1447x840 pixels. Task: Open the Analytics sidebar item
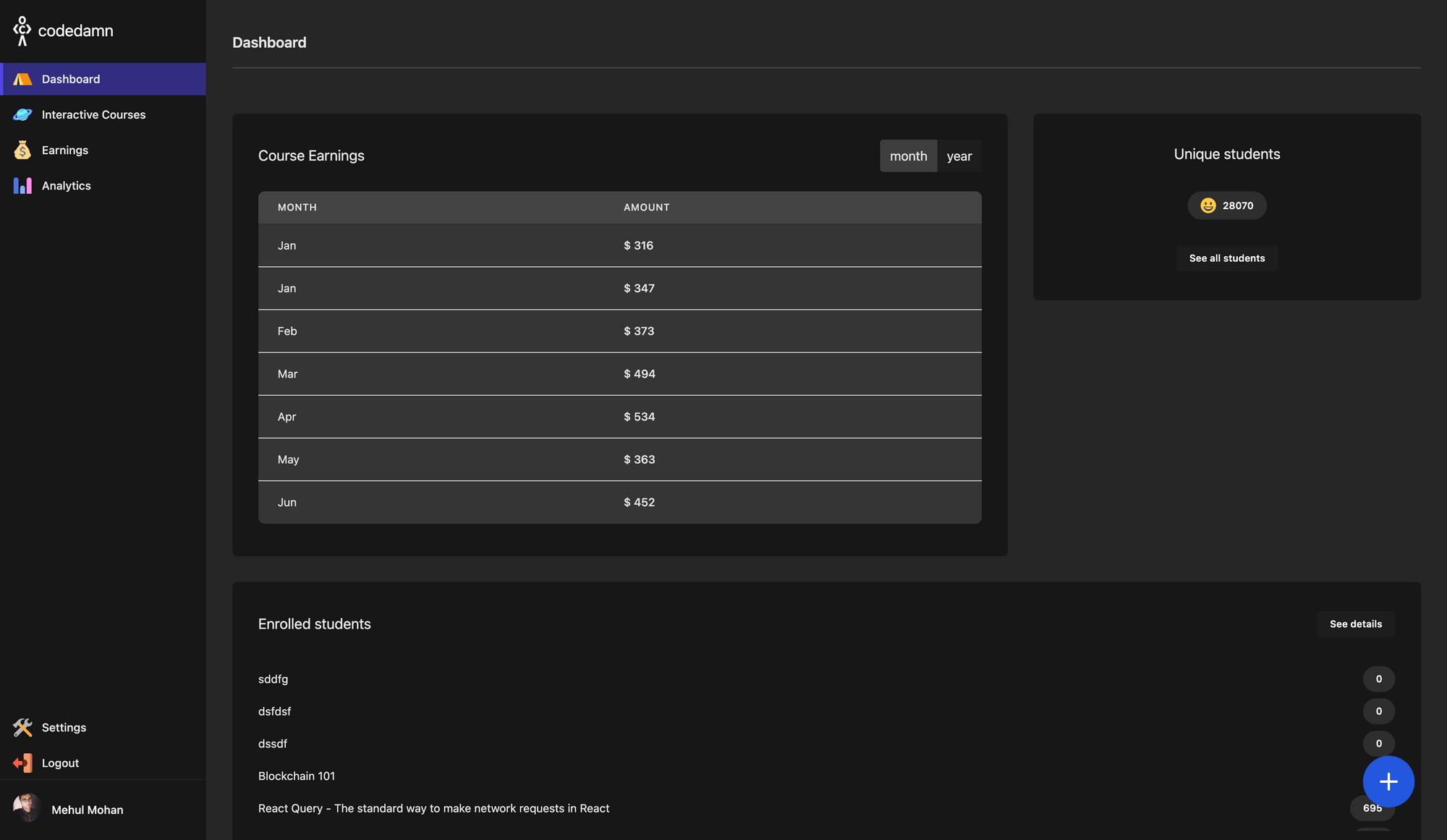point(66,185)
